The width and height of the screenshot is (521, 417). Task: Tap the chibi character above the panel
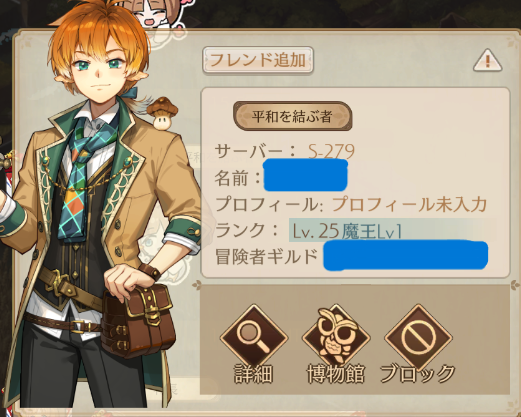coord(157,15)
